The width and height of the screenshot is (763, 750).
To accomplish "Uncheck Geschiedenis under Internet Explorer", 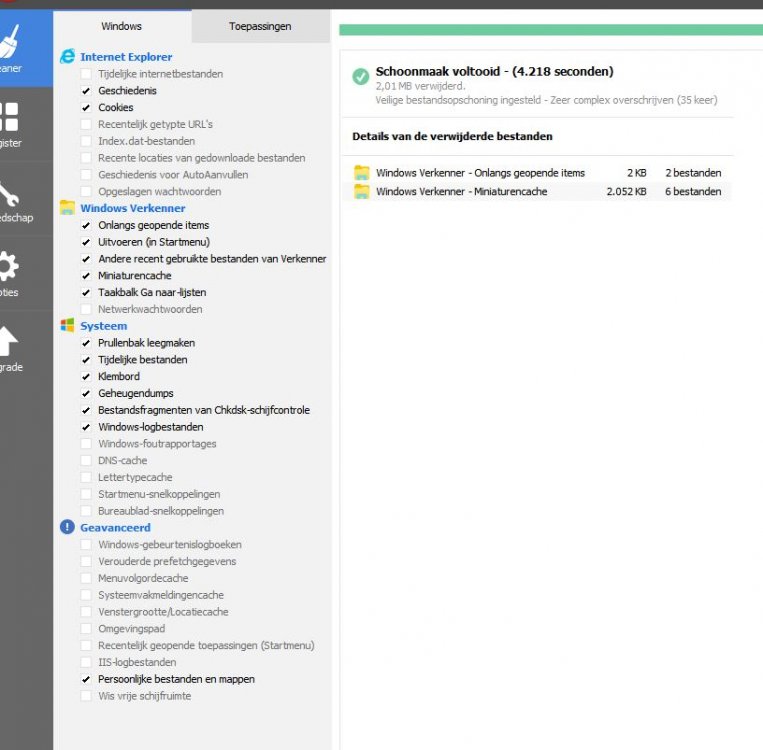I will tap(86, 91).
